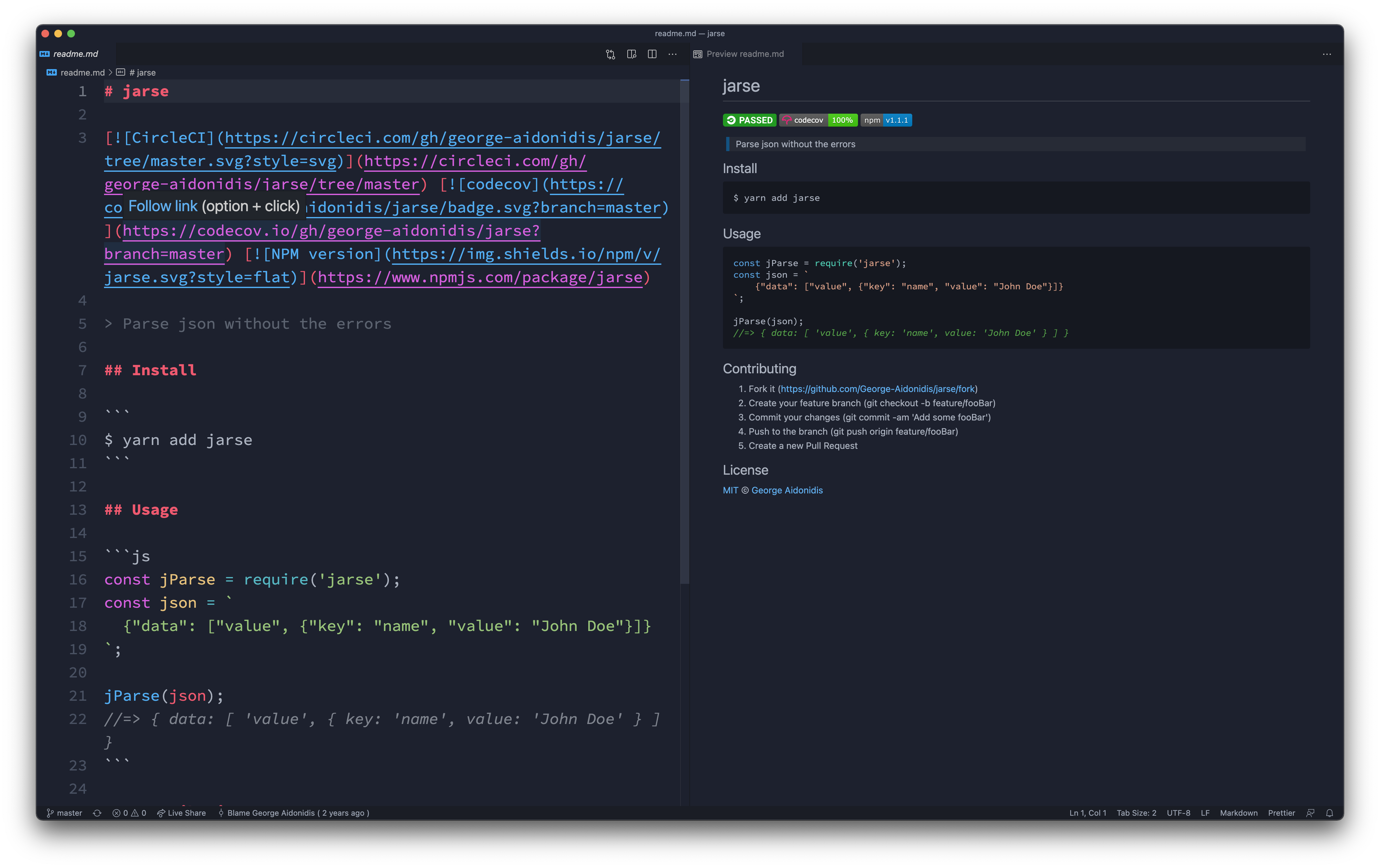Select '# jarse' symbol in the breadcrumb
The image size is (1380, 868).
coord(142,72)
